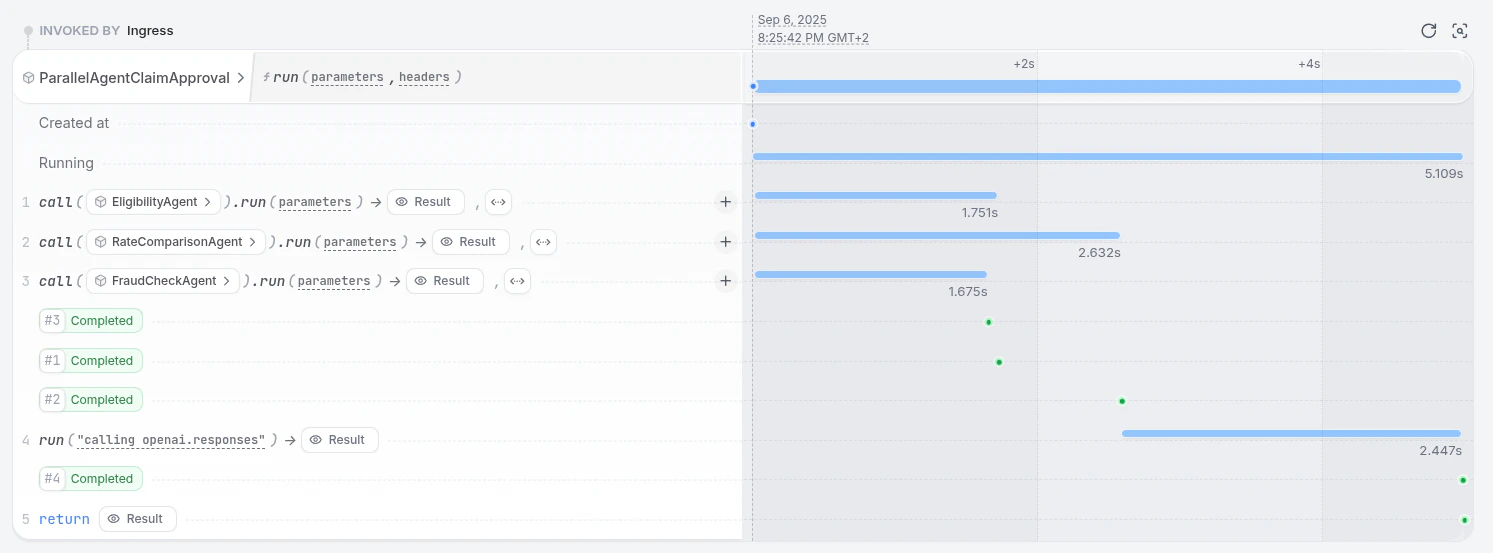Click parameters link in RateComparisonAgent call
Viewport: 1493px width, 553px height.
tap(360, 242)
